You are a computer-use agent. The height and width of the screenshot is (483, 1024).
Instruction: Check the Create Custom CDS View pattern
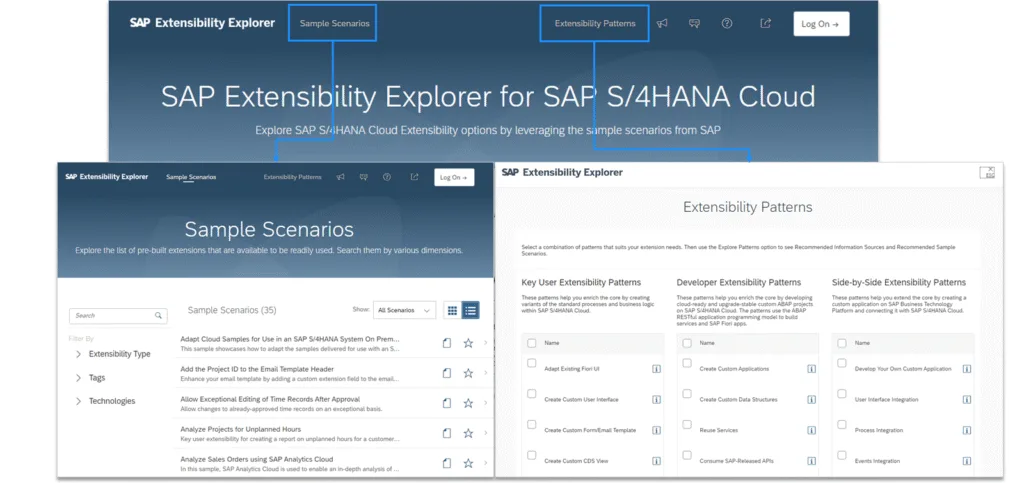click(x=532, y=455)
